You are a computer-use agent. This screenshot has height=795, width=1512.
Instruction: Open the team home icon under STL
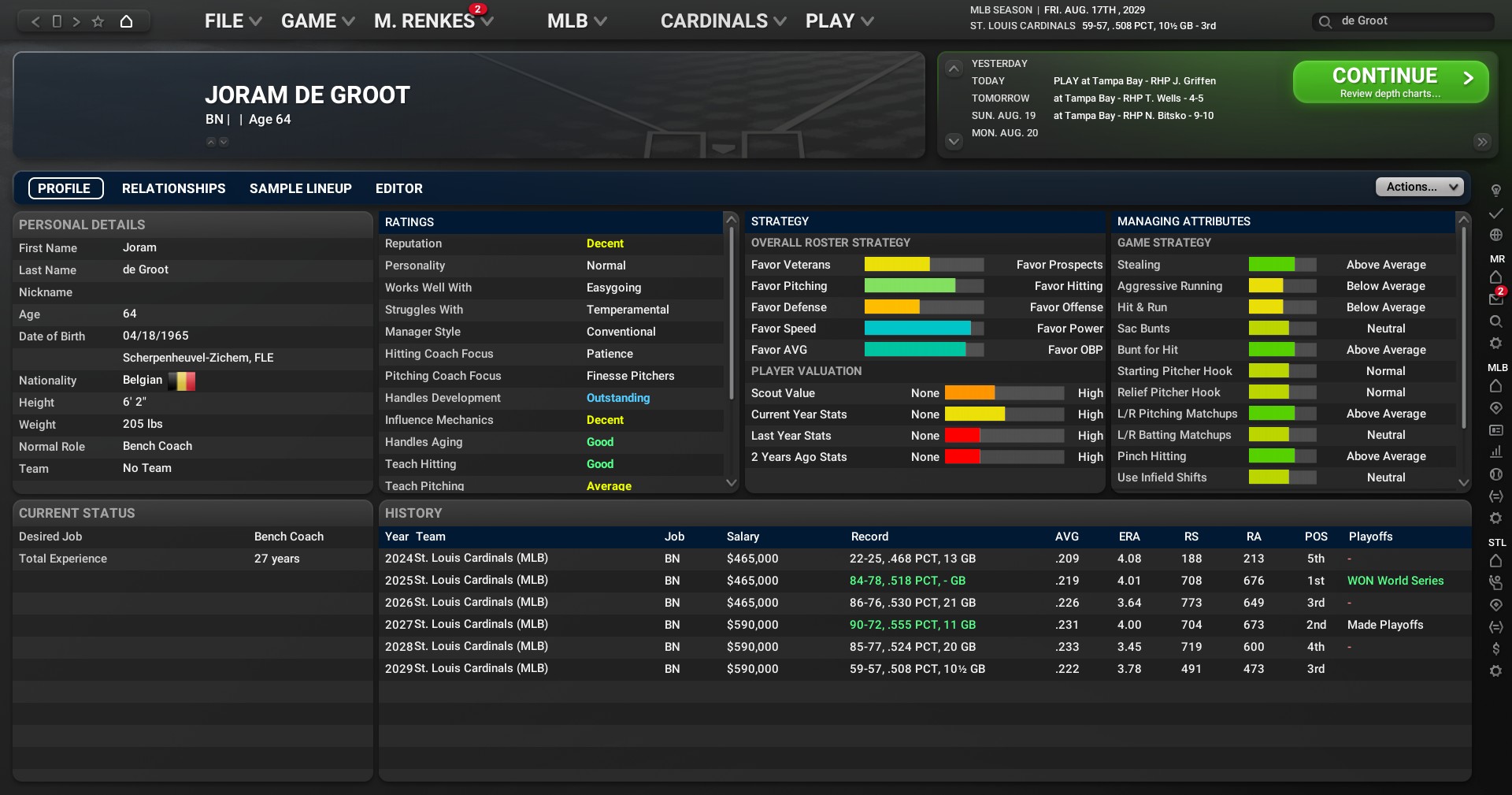(1496, 561)
